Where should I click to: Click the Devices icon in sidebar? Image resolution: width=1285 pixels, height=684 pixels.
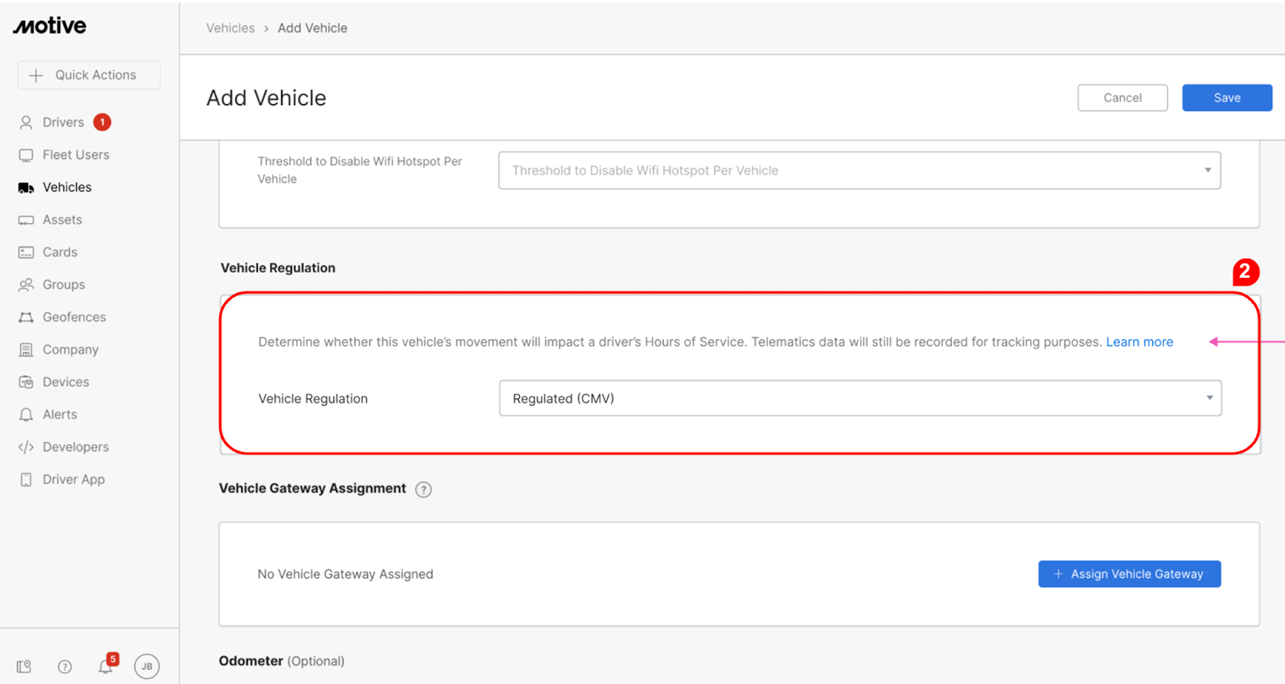(x=26, y=382)
